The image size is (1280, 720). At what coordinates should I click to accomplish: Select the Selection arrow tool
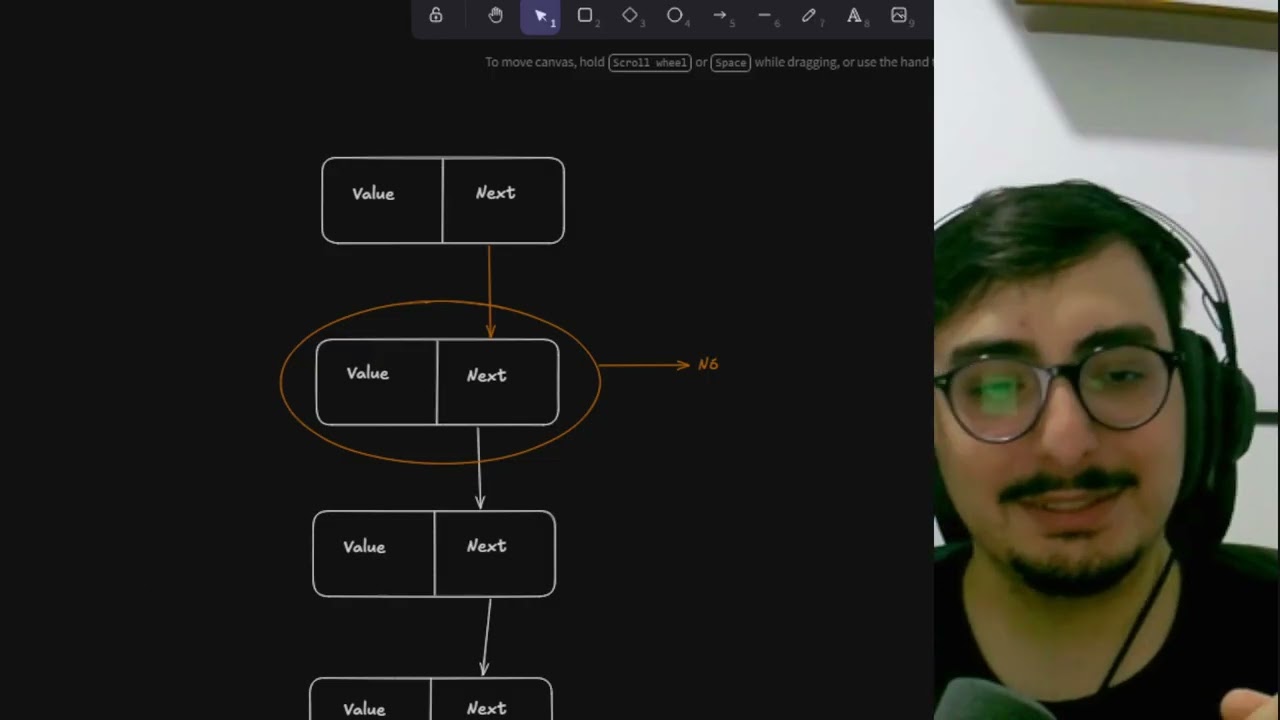pyautogui.click(x=541, y=16)
